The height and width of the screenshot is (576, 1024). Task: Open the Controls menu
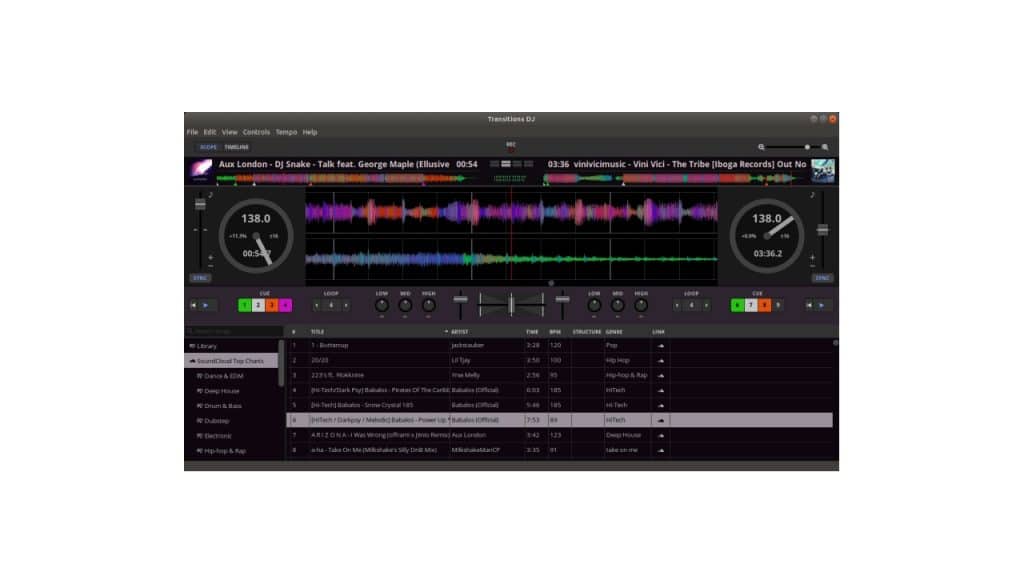[256, 131]
